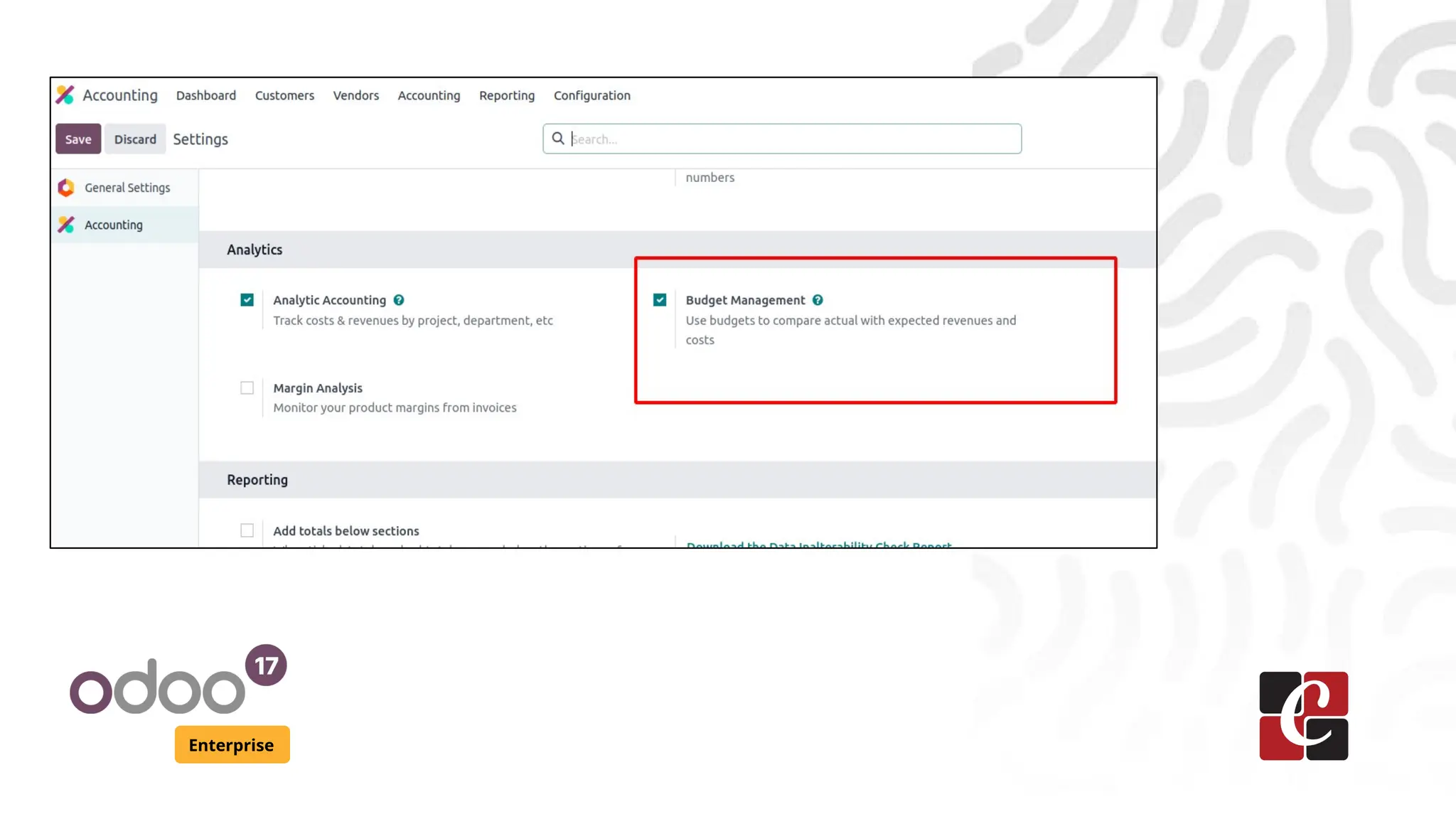This screenshot has height=819, width=1456.
Task: Open the Reporting menu
Action: click(x=506, y=95)
